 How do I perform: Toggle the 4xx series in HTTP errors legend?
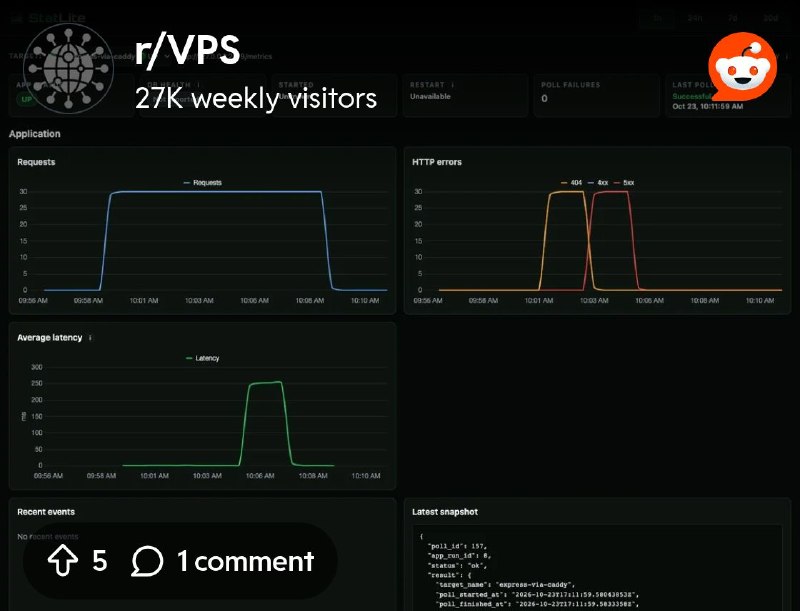(x=598, y=183)
